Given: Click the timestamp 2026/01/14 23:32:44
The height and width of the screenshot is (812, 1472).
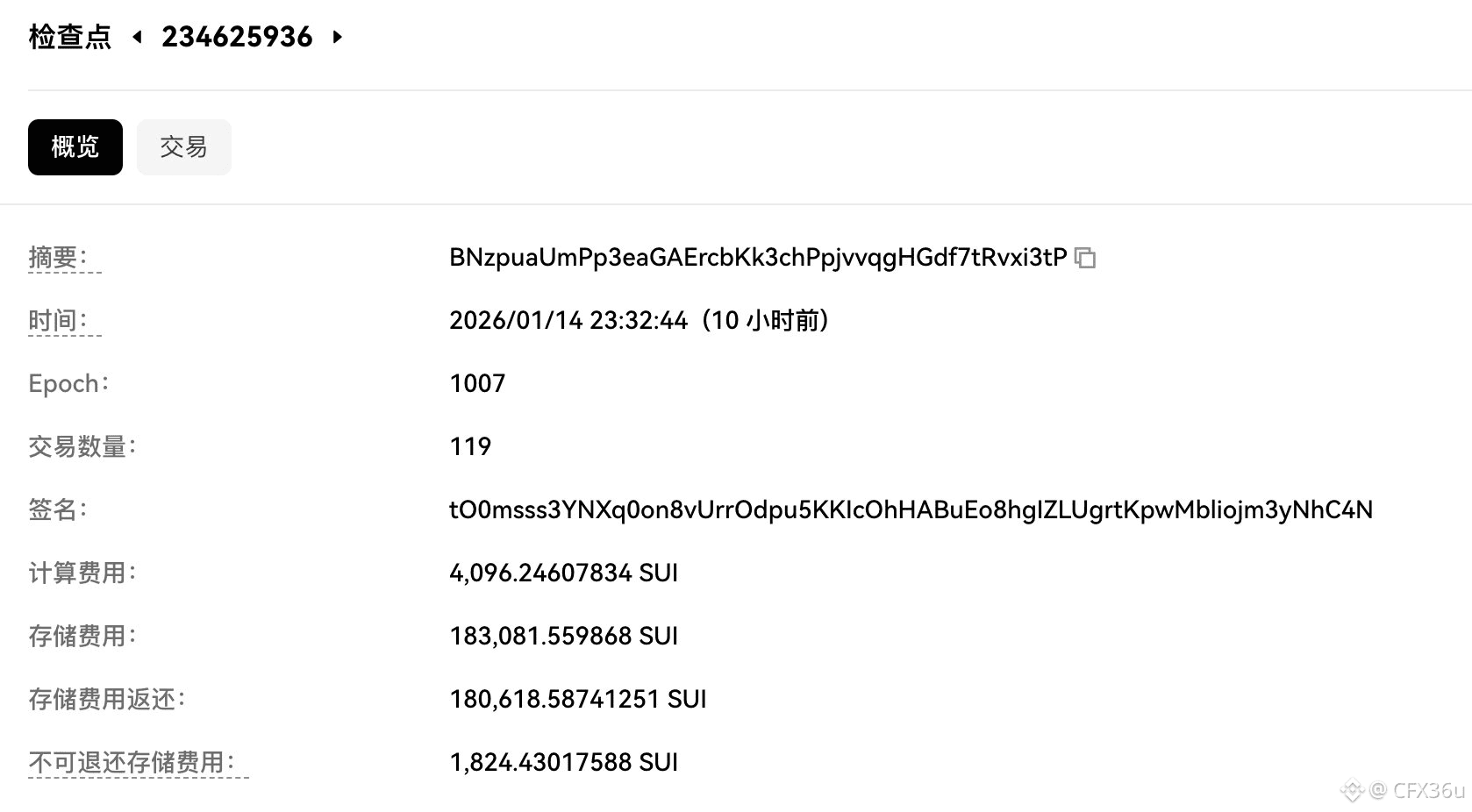Looking at the screenshot, I should tap(568, 321).
